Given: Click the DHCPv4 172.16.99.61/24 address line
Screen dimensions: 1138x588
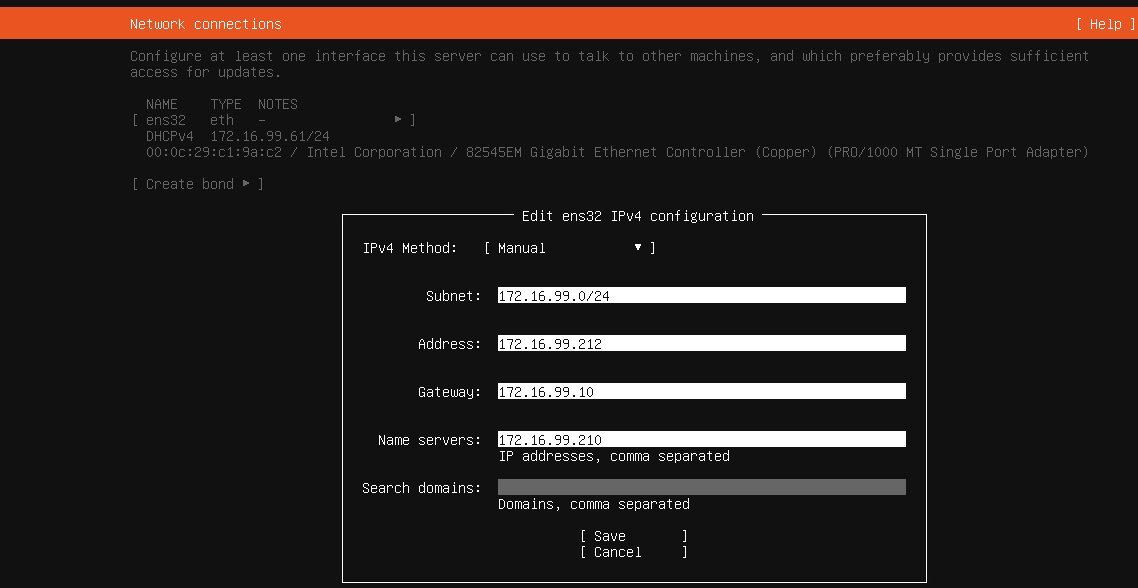Looking at the screenshot, I should coord(238,136).
